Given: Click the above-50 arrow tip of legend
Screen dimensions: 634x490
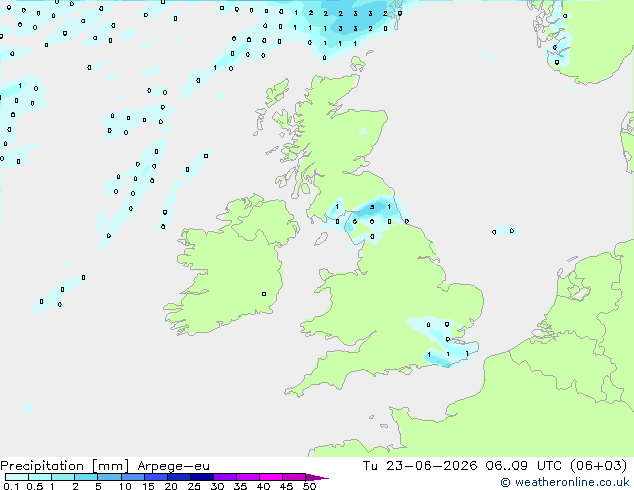Looking at the screenshot, I should click(x=317, y=477).
